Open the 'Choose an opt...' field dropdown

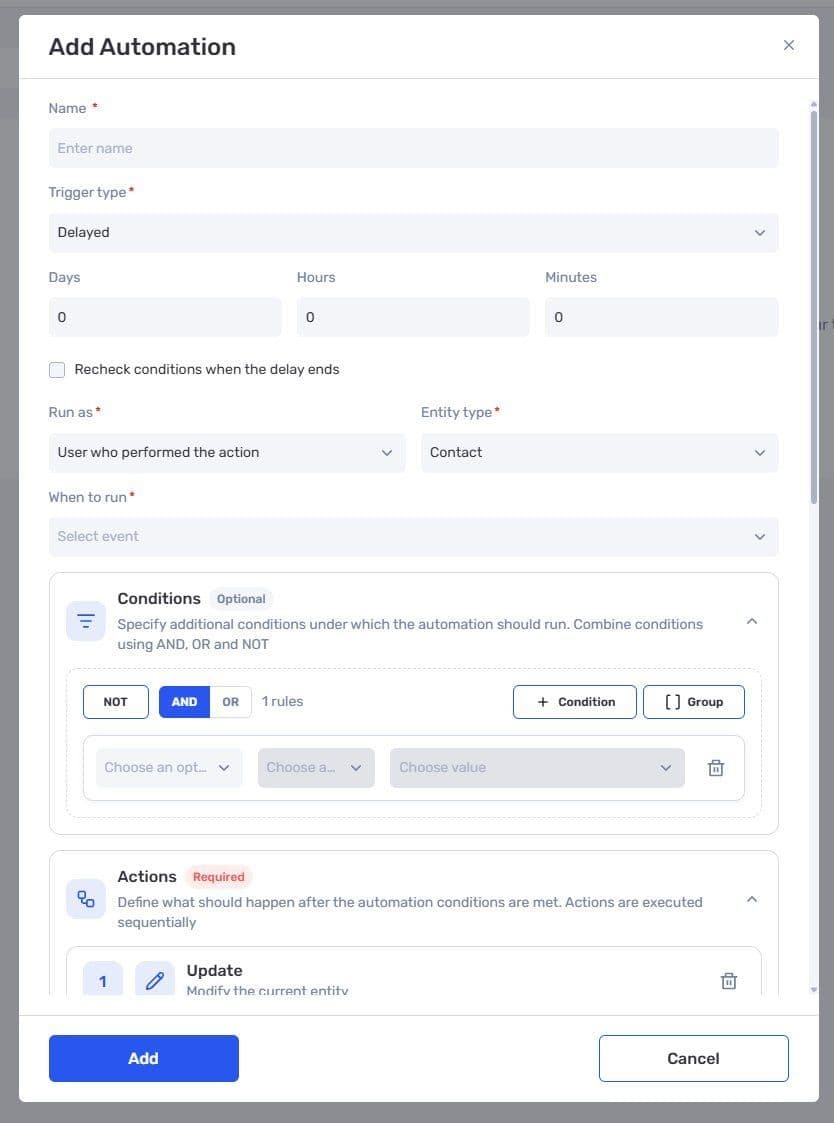[169, 768]
